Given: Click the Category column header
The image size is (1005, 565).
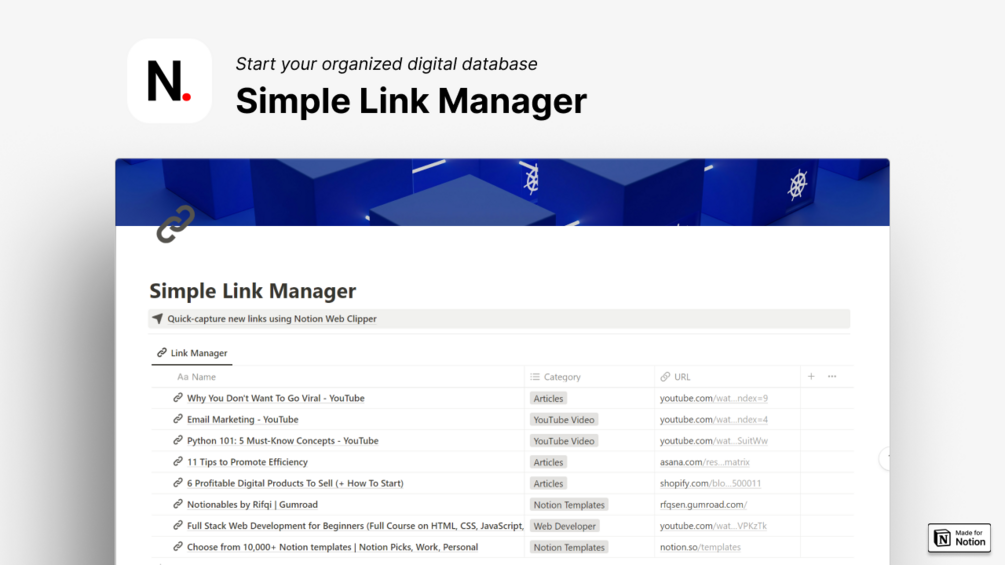Looking at the screenshot, I should 555,377.
